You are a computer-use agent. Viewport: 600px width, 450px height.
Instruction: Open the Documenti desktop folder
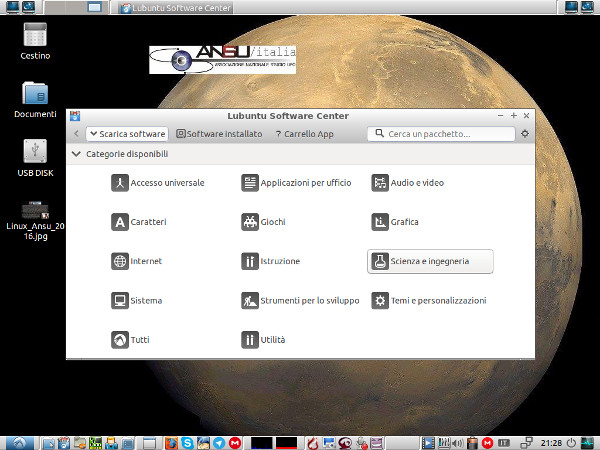point(35,99)
